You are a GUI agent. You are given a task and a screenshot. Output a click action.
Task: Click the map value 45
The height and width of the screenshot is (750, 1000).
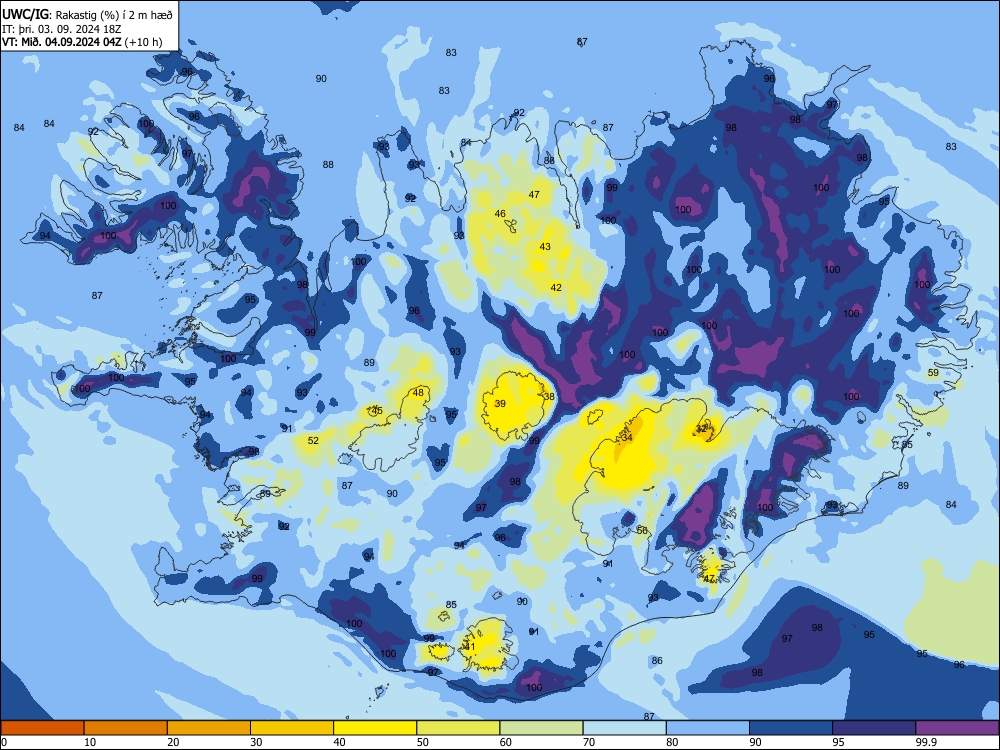click(x=378, y=411)
